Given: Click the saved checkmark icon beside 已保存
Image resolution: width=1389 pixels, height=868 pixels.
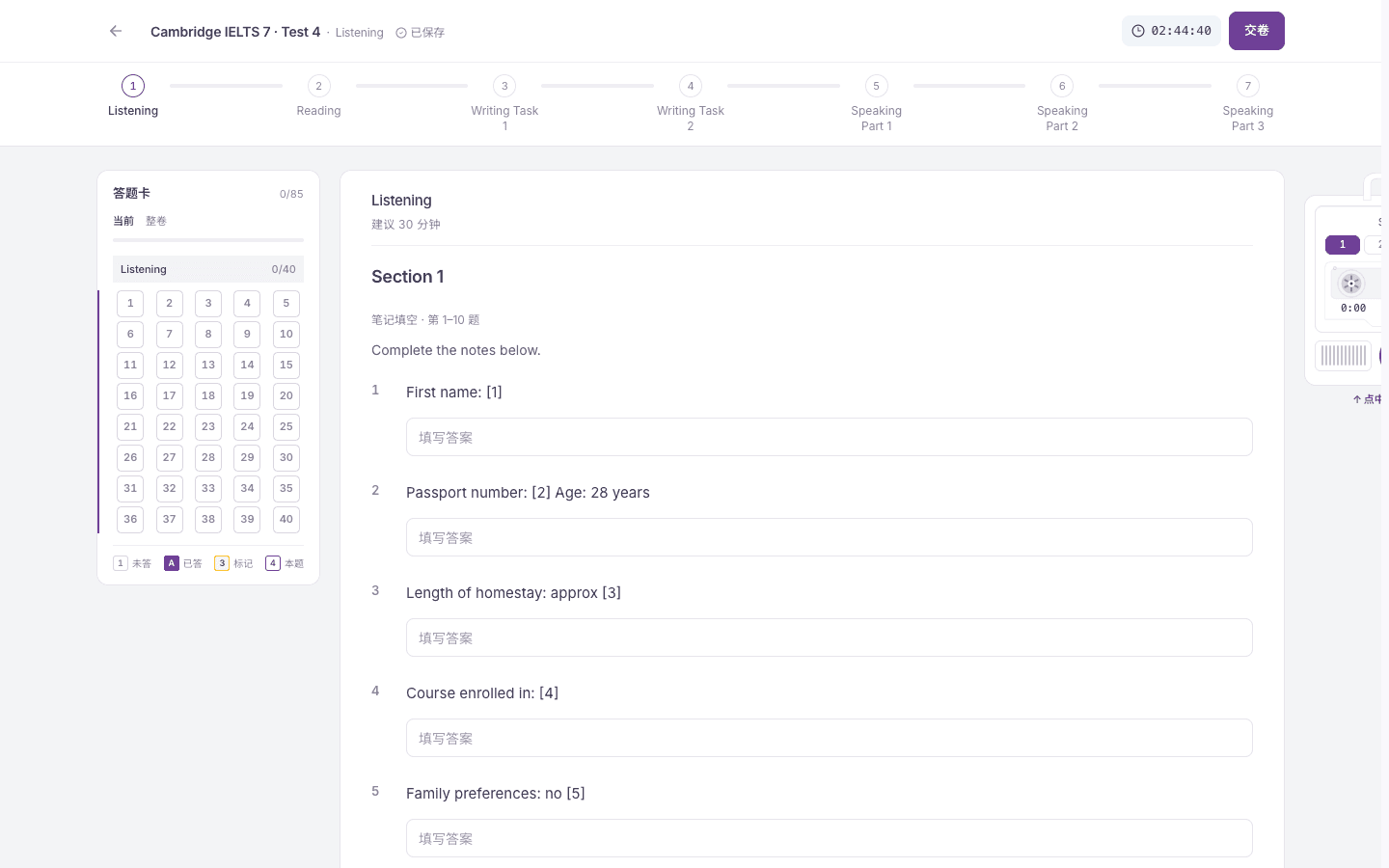Looking at the screenshot, I should [x=401, y=33].
